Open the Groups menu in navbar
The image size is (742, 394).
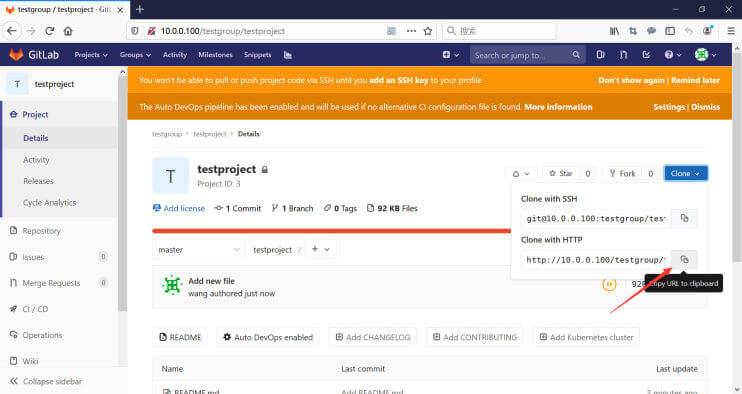coord(135,55)
